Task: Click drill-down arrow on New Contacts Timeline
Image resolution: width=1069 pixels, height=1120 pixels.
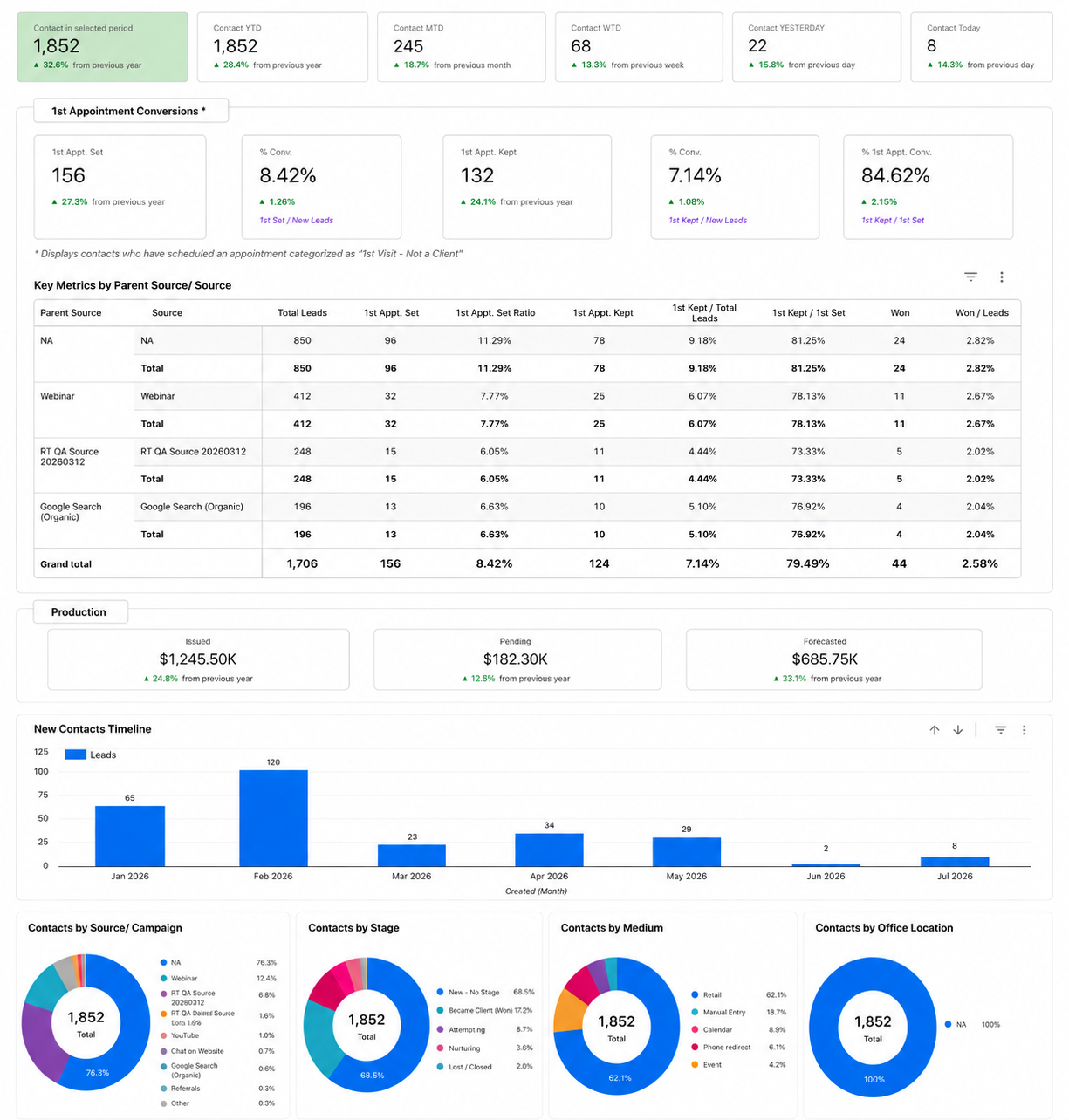Action: click(x=958, y=730)
